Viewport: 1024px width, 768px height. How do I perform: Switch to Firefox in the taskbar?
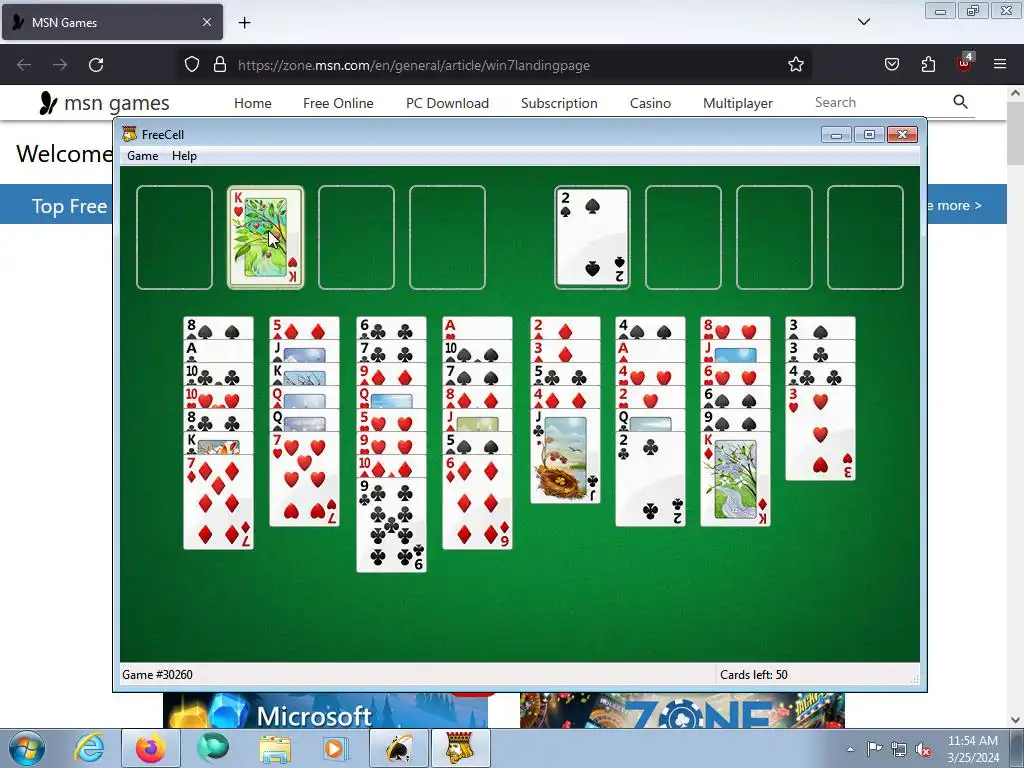click(x=151, y=748)
